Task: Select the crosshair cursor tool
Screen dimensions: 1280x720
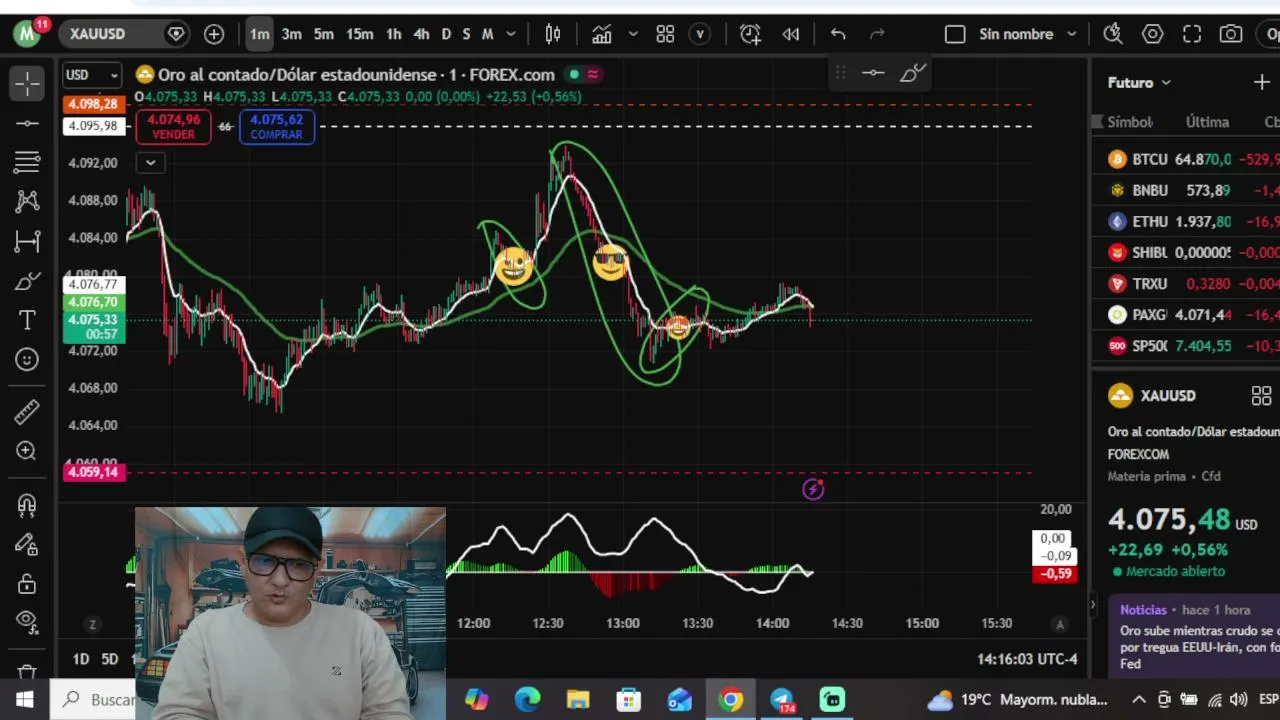Action: (27, 83)
